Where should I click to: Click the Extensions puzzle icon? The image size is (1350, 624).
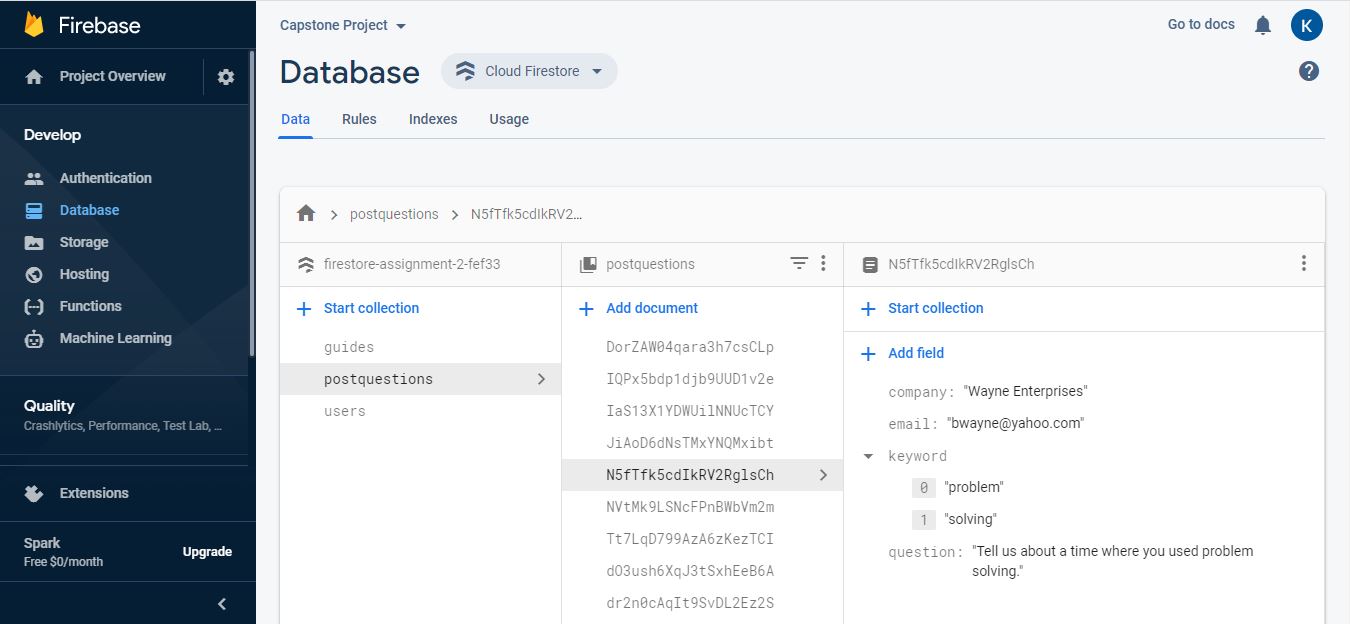tap(34, 493)
